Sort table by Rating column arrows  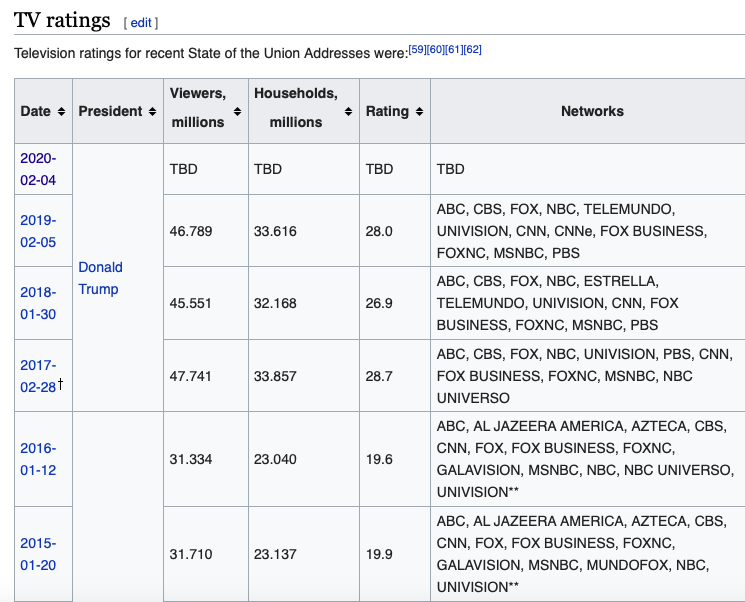point(419,111)
